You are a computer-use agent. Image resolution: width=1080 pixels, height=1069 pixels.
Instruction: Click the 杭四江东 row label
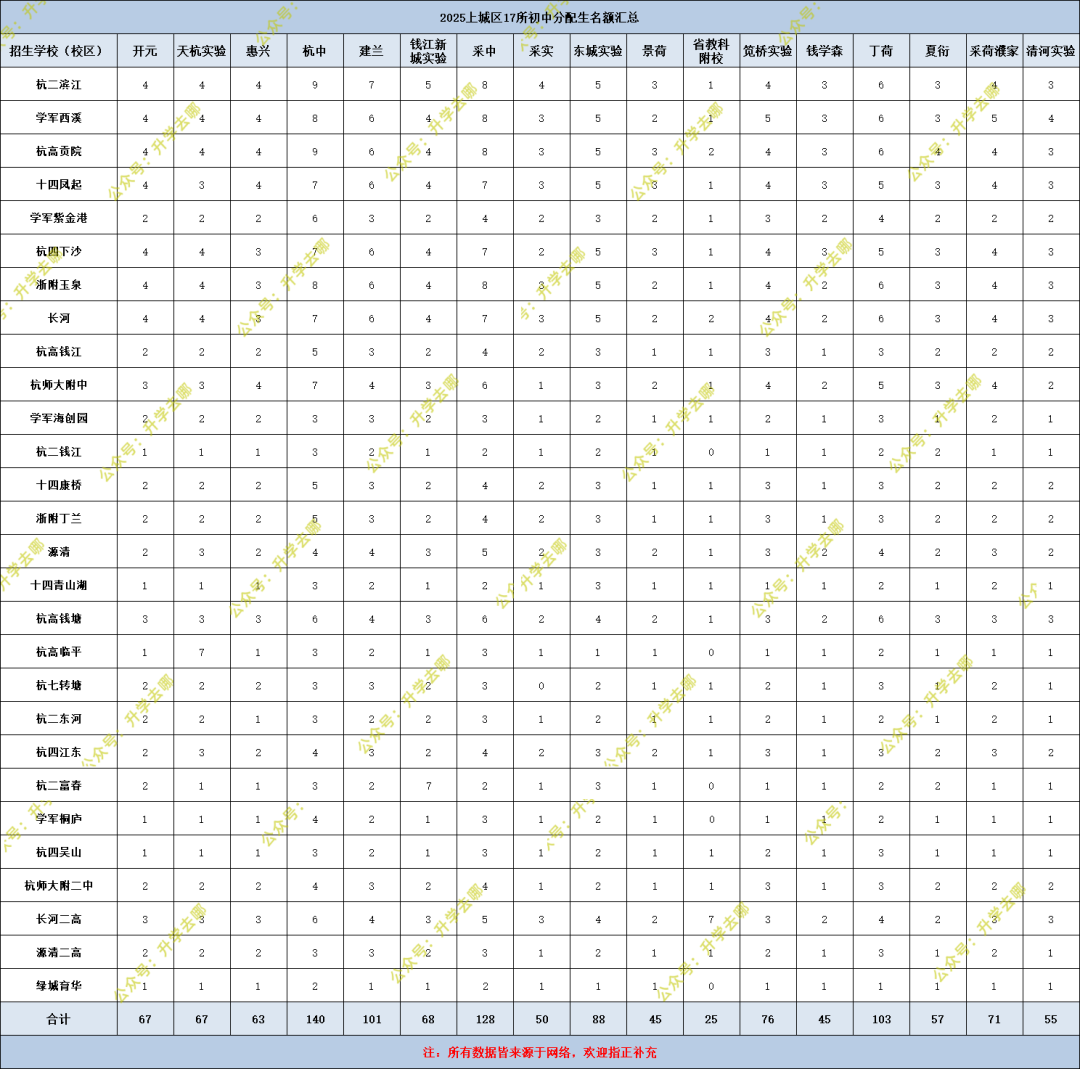(x=59, y=752)
